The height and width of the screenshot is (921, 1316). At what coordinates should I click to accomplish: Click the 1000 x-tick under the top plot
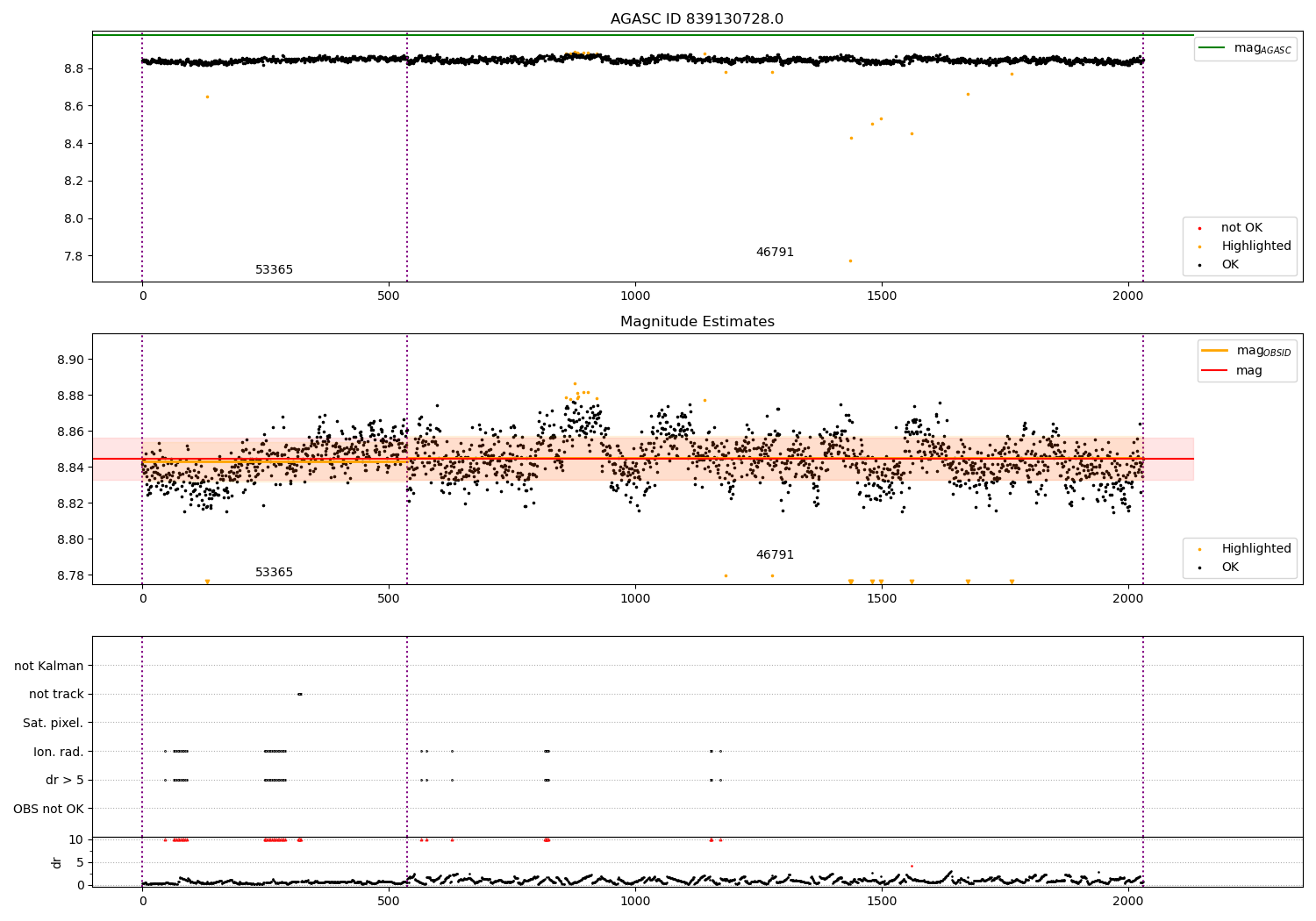635,296
